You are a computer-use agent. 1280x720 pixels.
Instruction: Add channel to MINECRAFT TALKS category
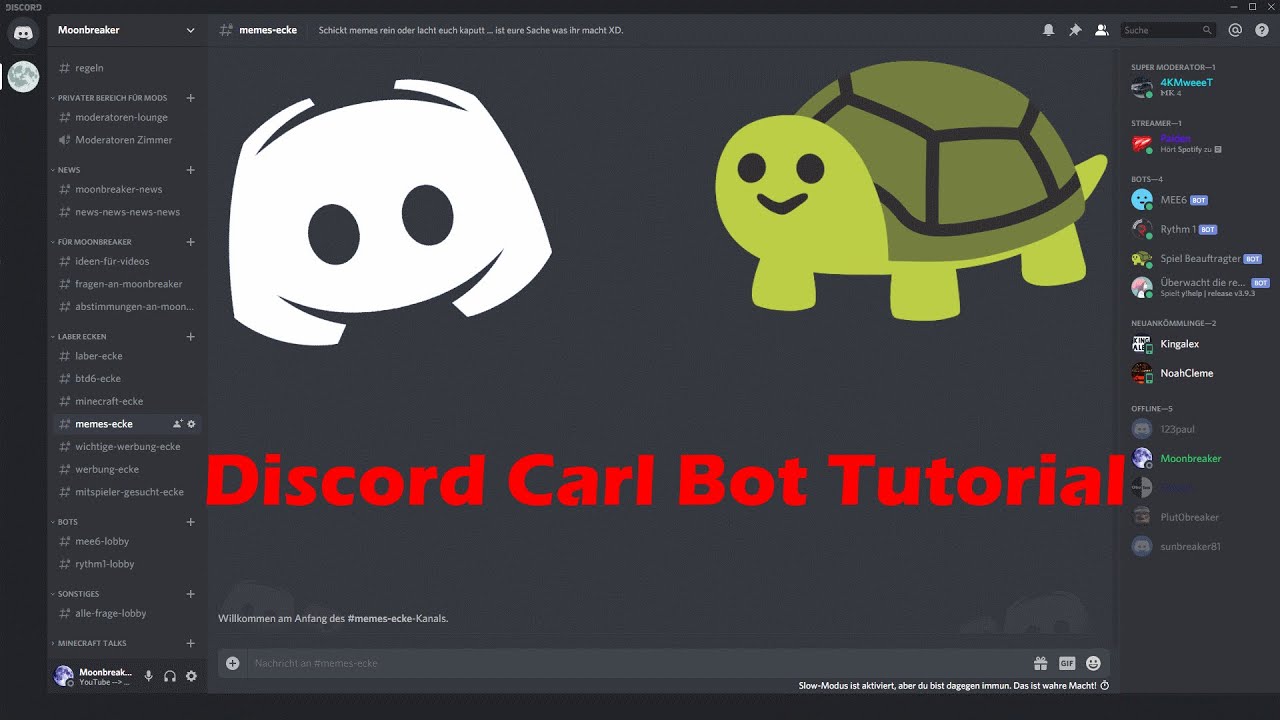tap(190, 644)
